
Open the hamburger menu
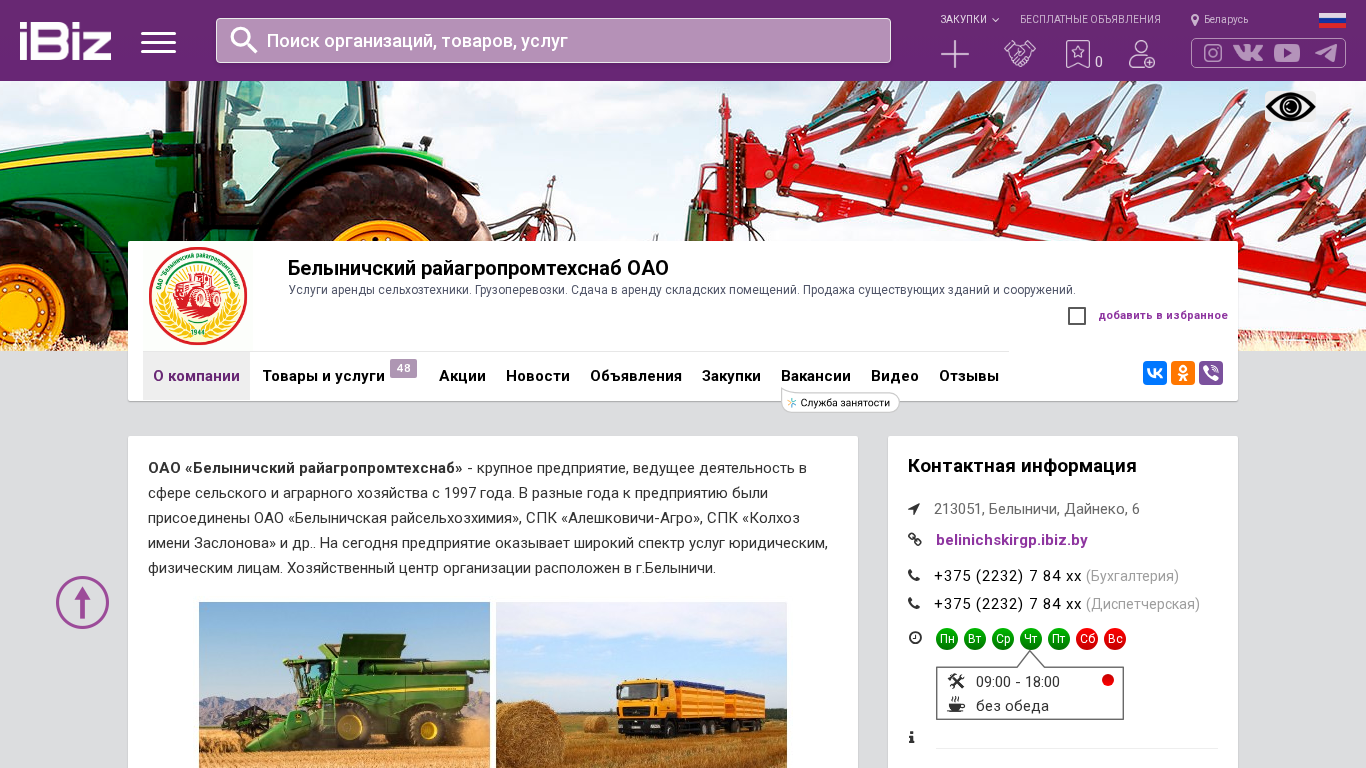click(x=158, y=42)
